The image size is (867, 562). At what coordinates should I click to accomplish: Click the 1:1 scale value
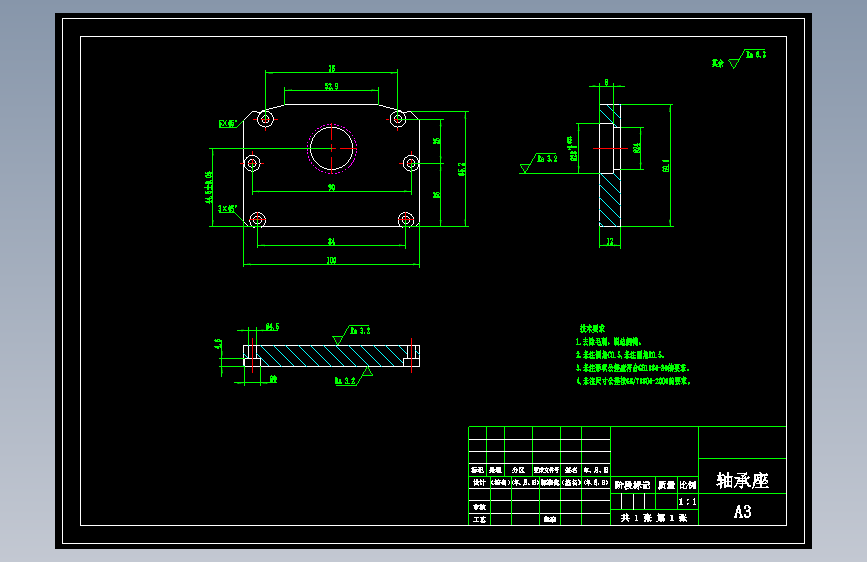click(687, 502)
